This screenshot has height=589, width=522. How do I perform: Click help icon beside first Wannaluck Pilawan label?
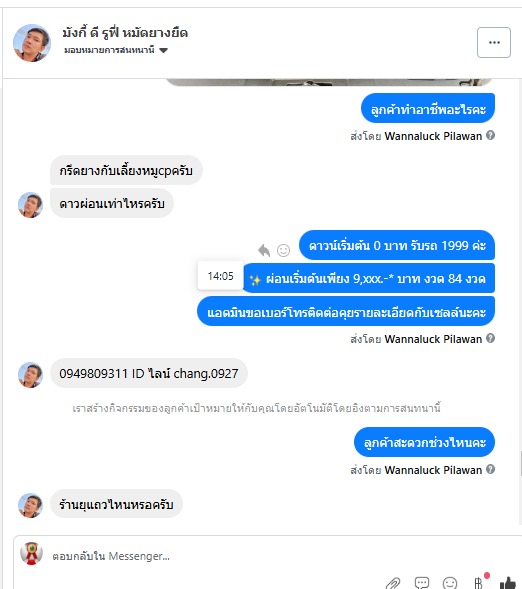[490, 135]
